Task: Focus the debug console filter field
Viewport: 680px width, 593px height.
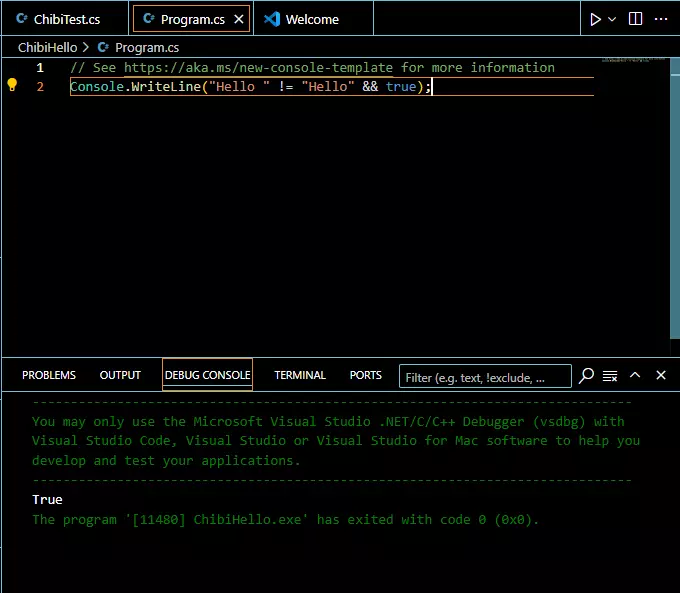Action: pos(485,376)
